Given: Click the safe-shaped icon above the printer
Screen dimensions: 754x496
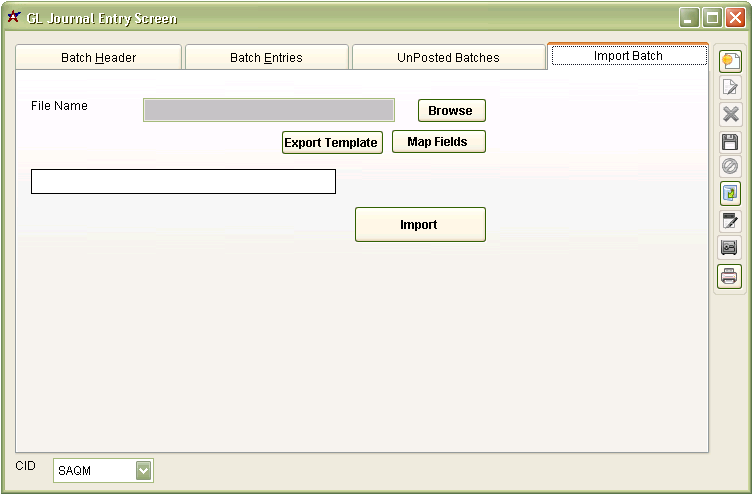Looking at the screenshot, I should pyautogui.click(x=730, y=248).
